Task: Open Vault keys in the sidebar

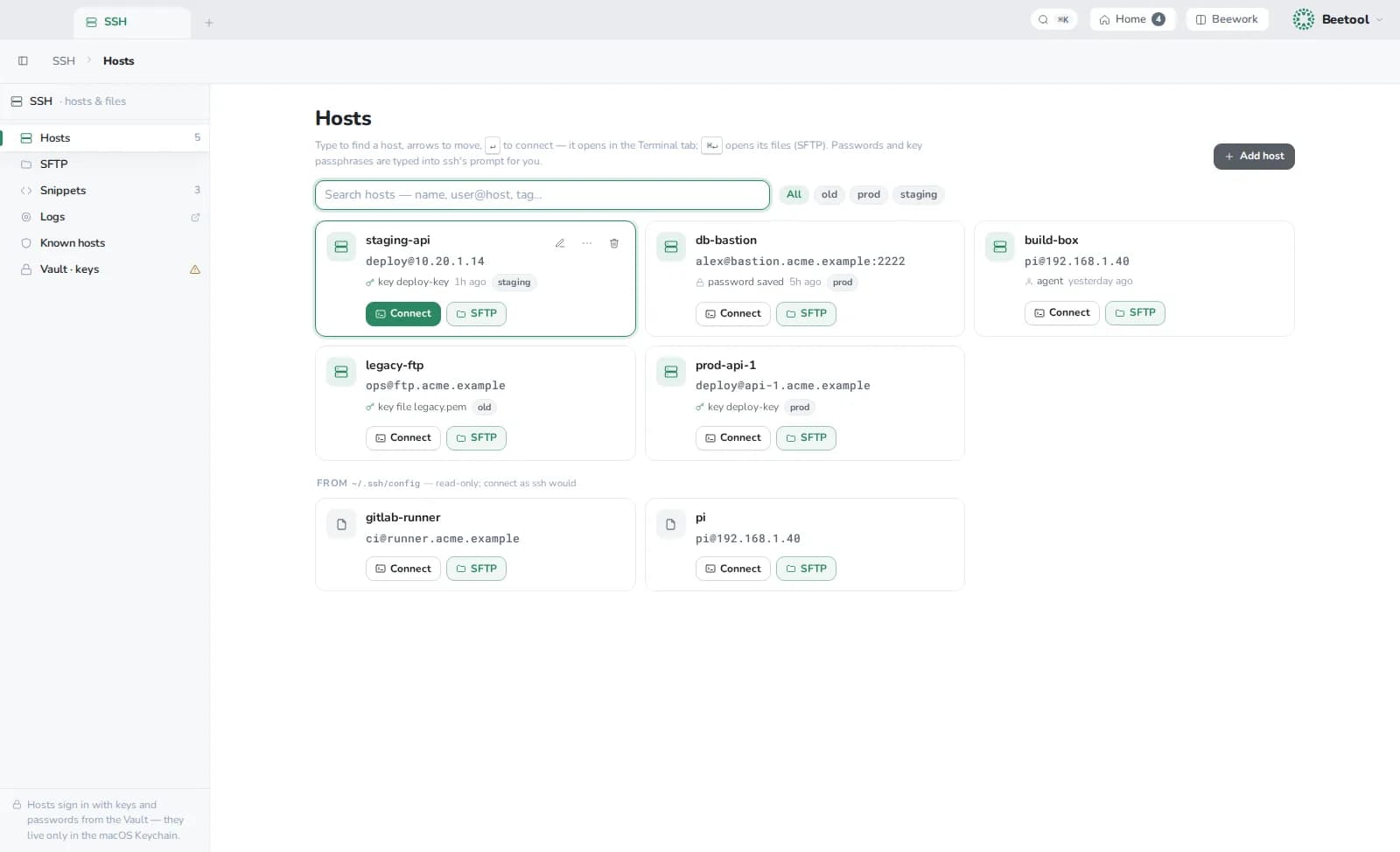Action: point(105,269)
